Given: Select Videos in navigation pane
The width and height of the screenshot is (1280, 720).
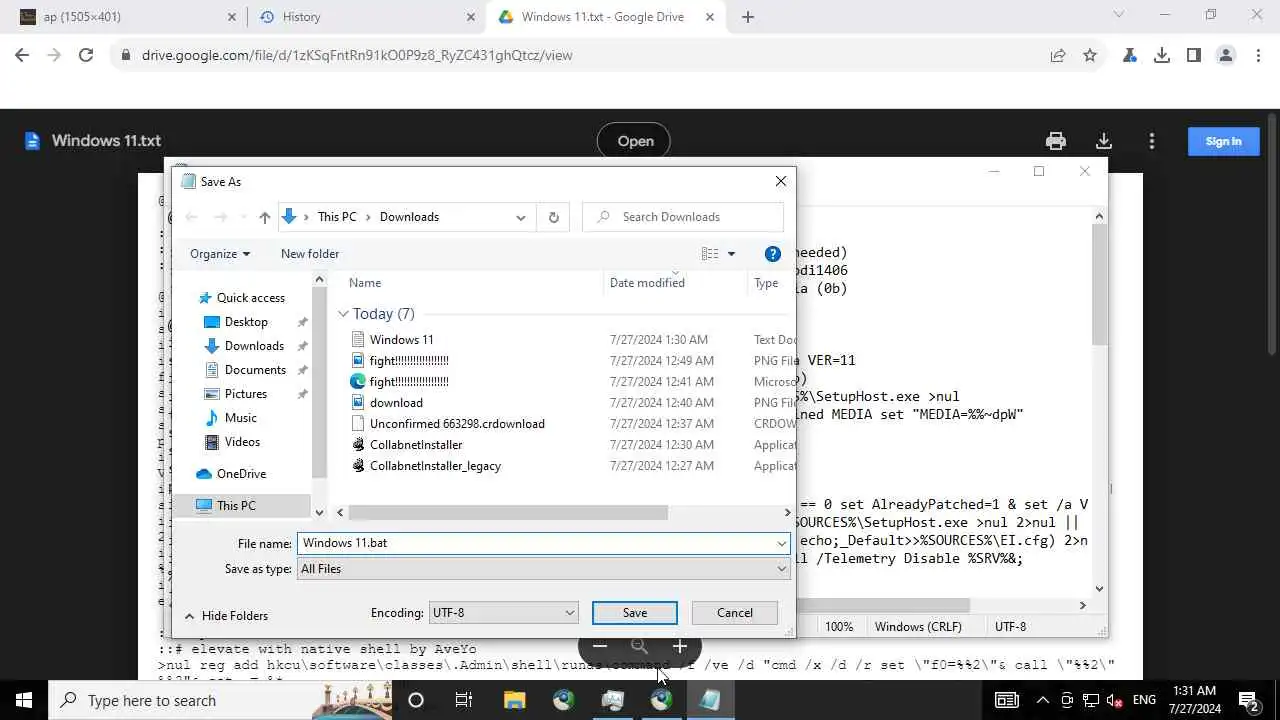Looking at the screenshot, I should point(242,442).
